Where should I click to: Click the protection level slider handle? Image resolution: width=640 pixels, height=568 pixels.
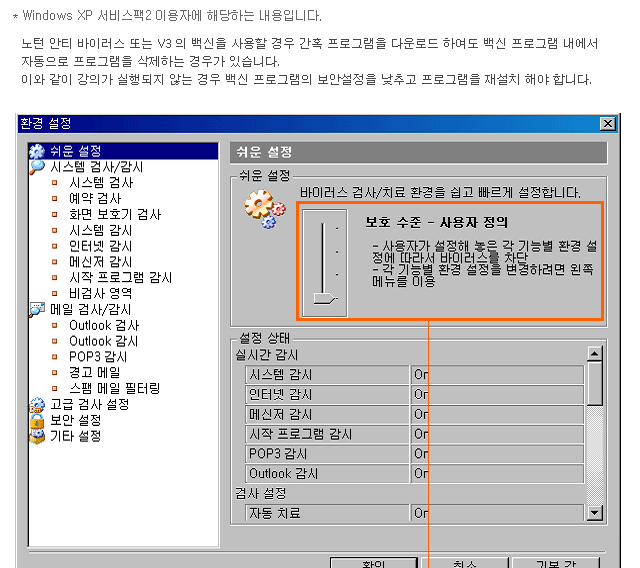pos(324,297)
